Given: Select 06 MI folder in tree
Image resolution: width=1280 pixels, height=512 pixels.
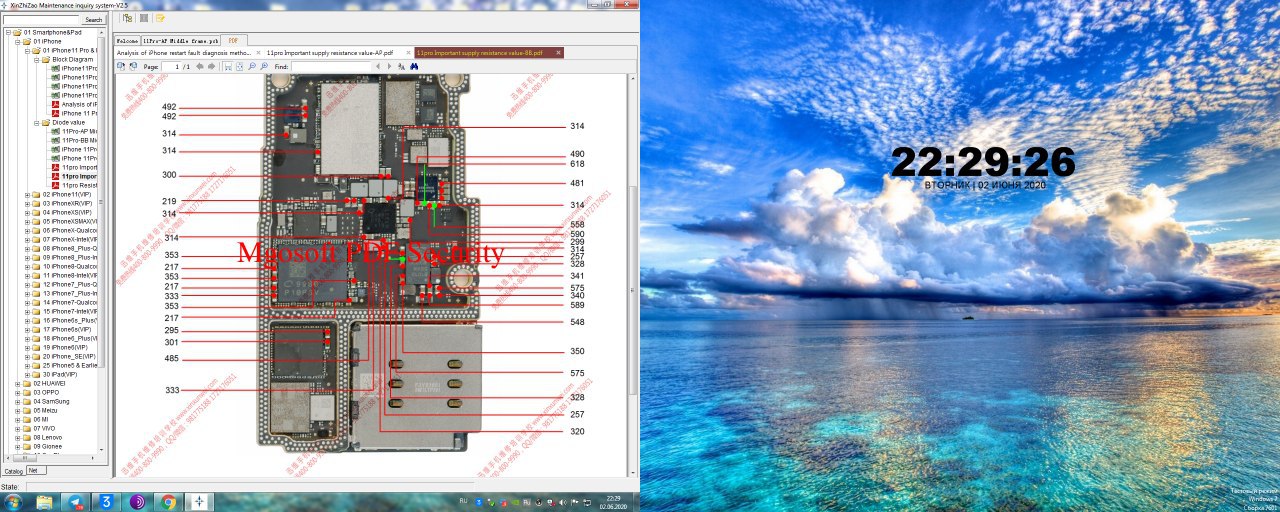Looking at the screenshot, I should pos(40,419).
